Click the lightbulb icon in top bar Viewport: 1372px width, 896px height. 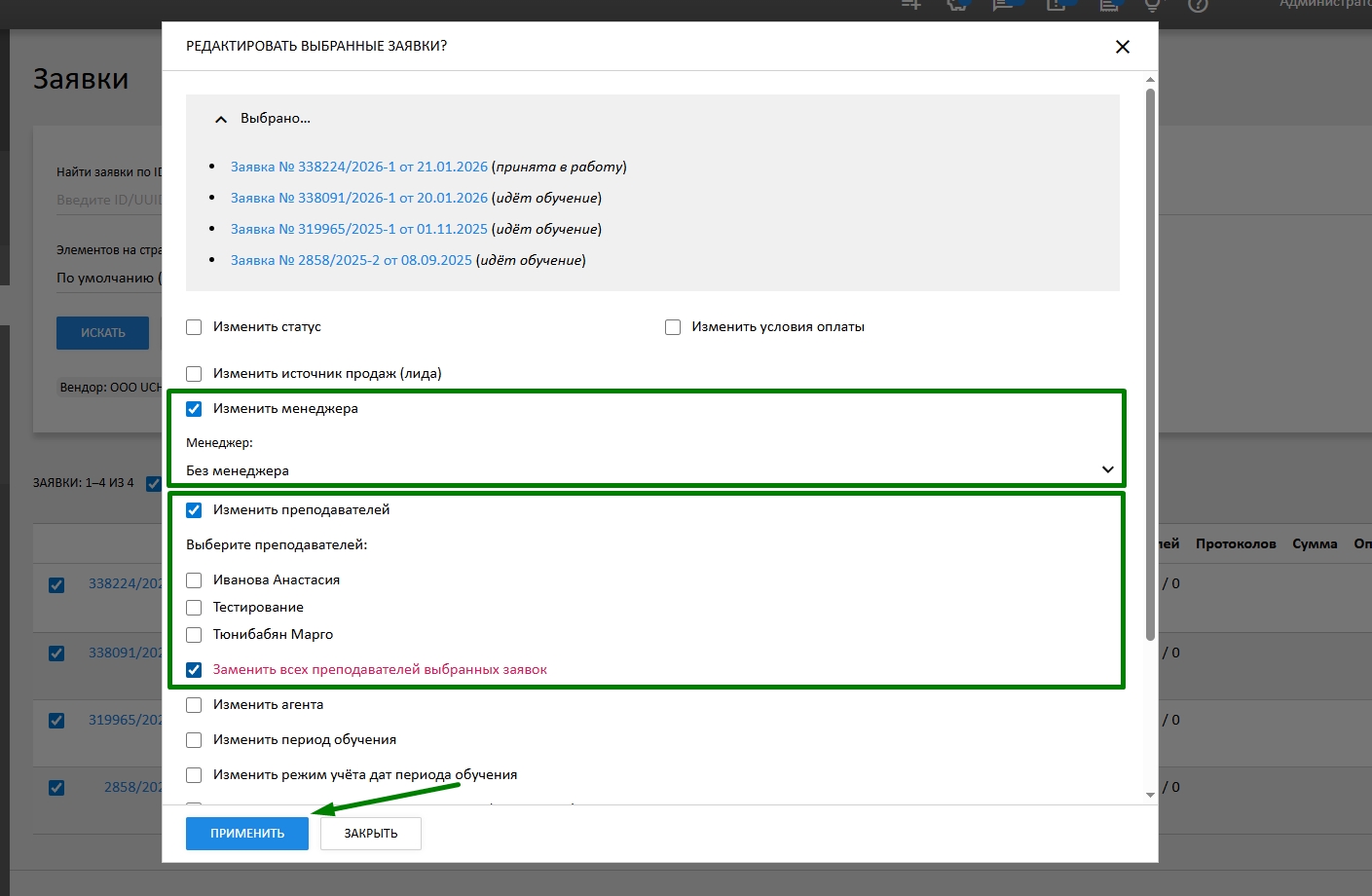point(1152,5)
